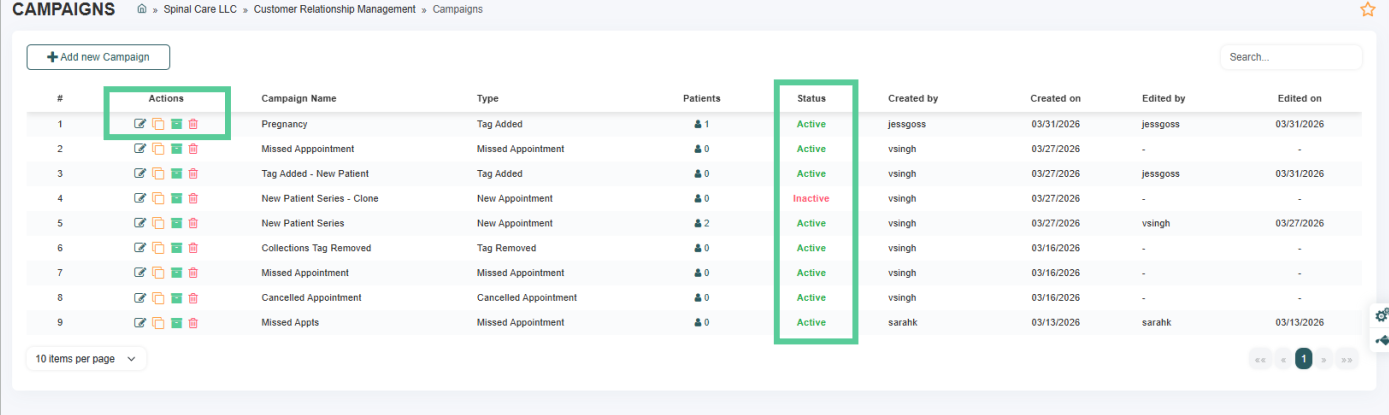This screenshot has width=1389, height=415.
Task: Select page 1 in the pagination
Action: [1303, 359]
